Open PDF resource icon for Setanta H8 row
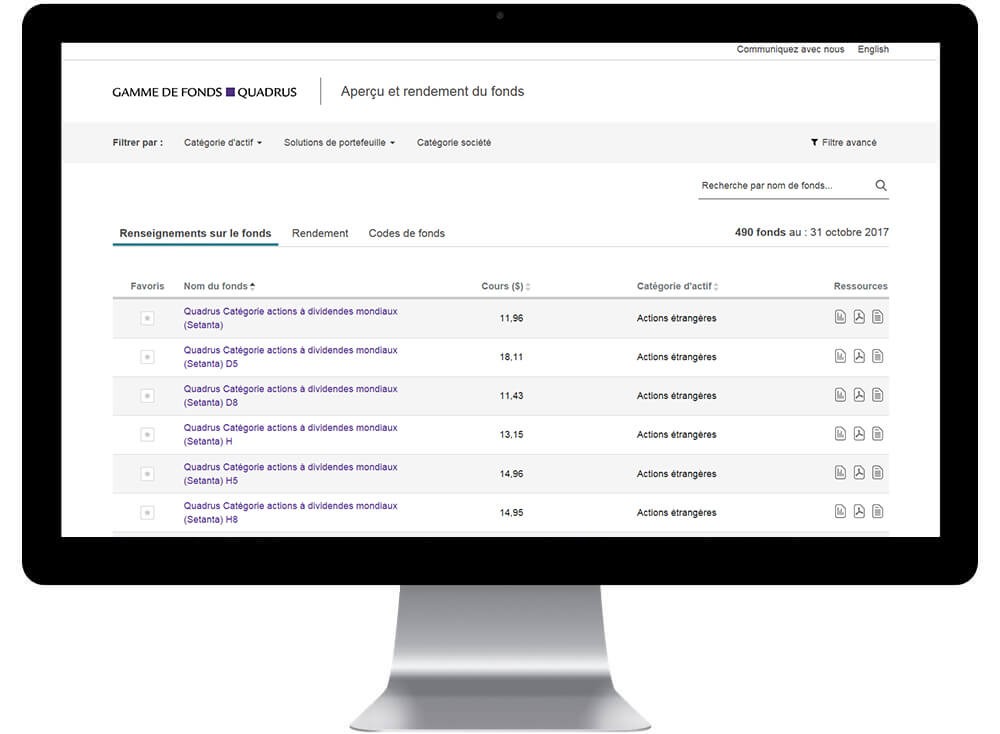This screenshot has height=734, width=1000. pos(859,511)
